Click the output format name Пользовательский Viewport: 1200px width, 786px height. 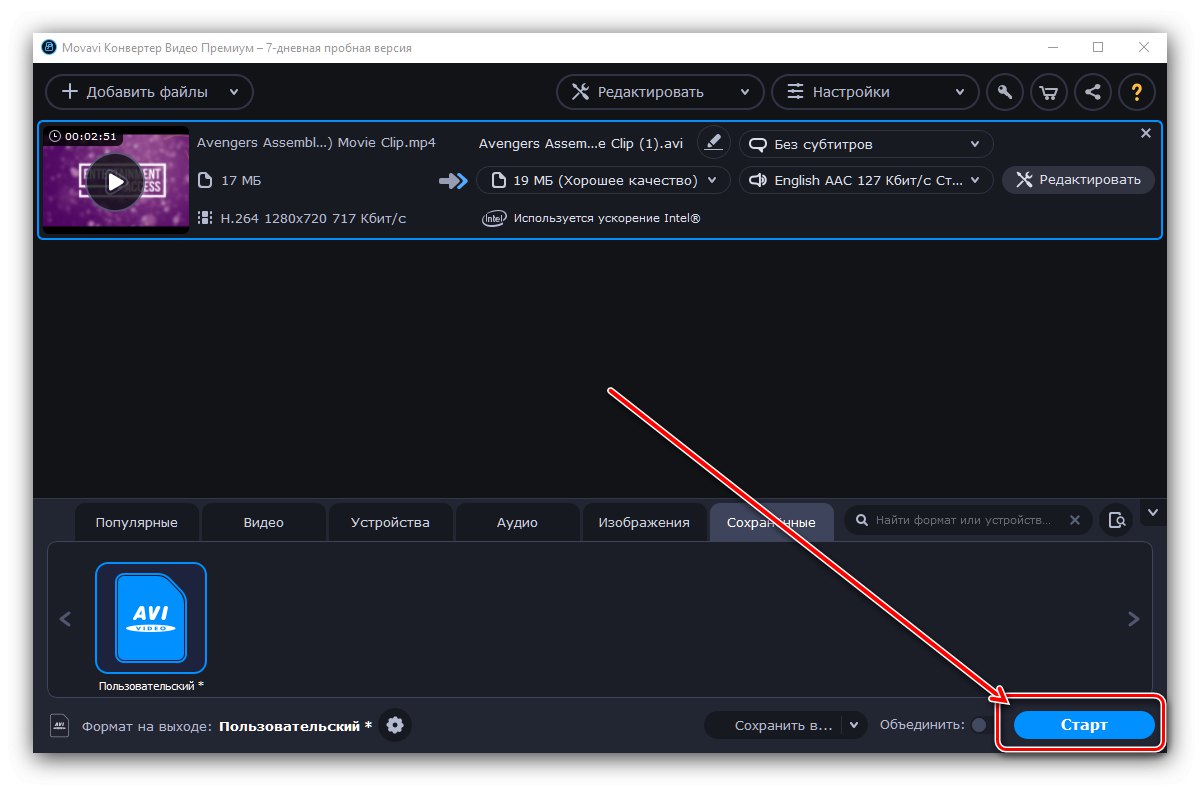pyautogui.click(x=296, y=726)
